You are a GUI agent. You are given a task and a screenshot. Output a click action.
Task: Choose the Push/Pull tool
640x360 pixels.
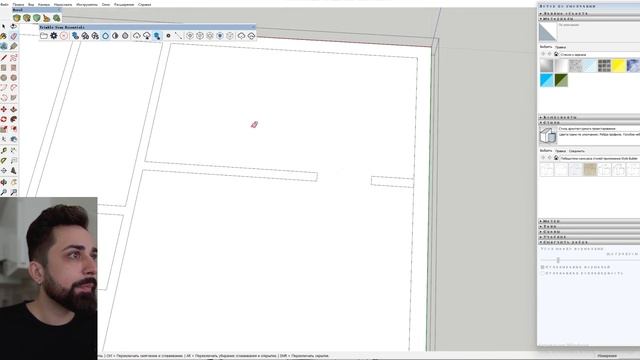pyautogui.click(x=13, y=109)
